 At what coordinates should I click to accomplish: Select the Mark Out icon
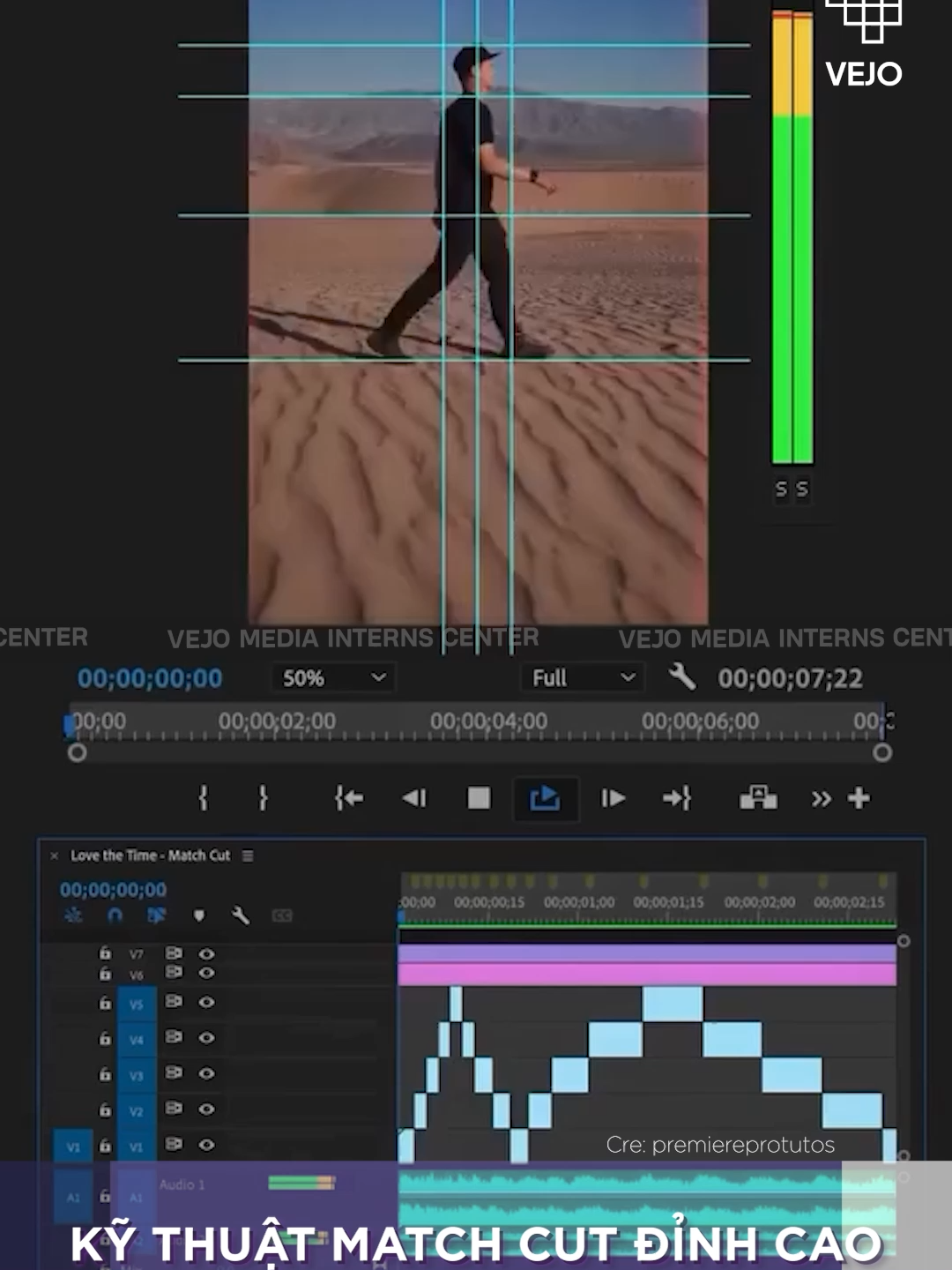point(262,798)
